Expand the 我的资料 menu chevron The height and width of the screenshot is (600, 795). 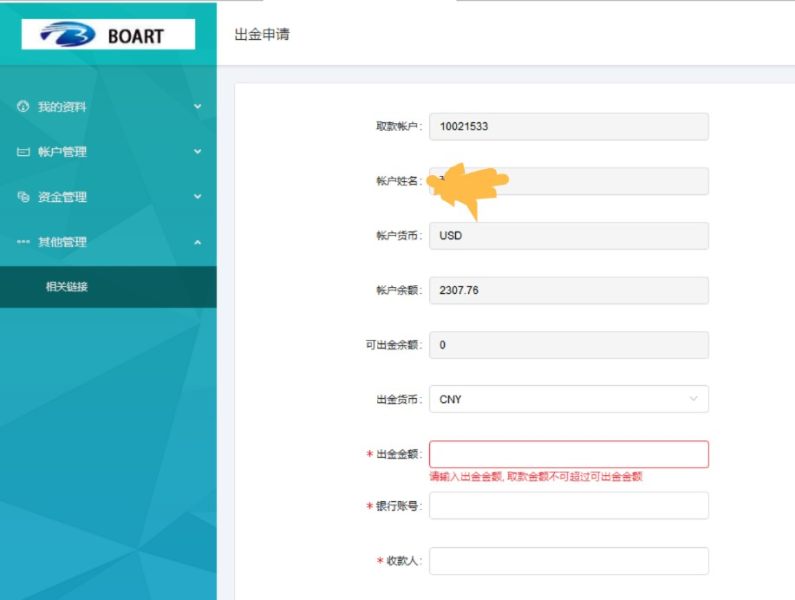point(197,107)
